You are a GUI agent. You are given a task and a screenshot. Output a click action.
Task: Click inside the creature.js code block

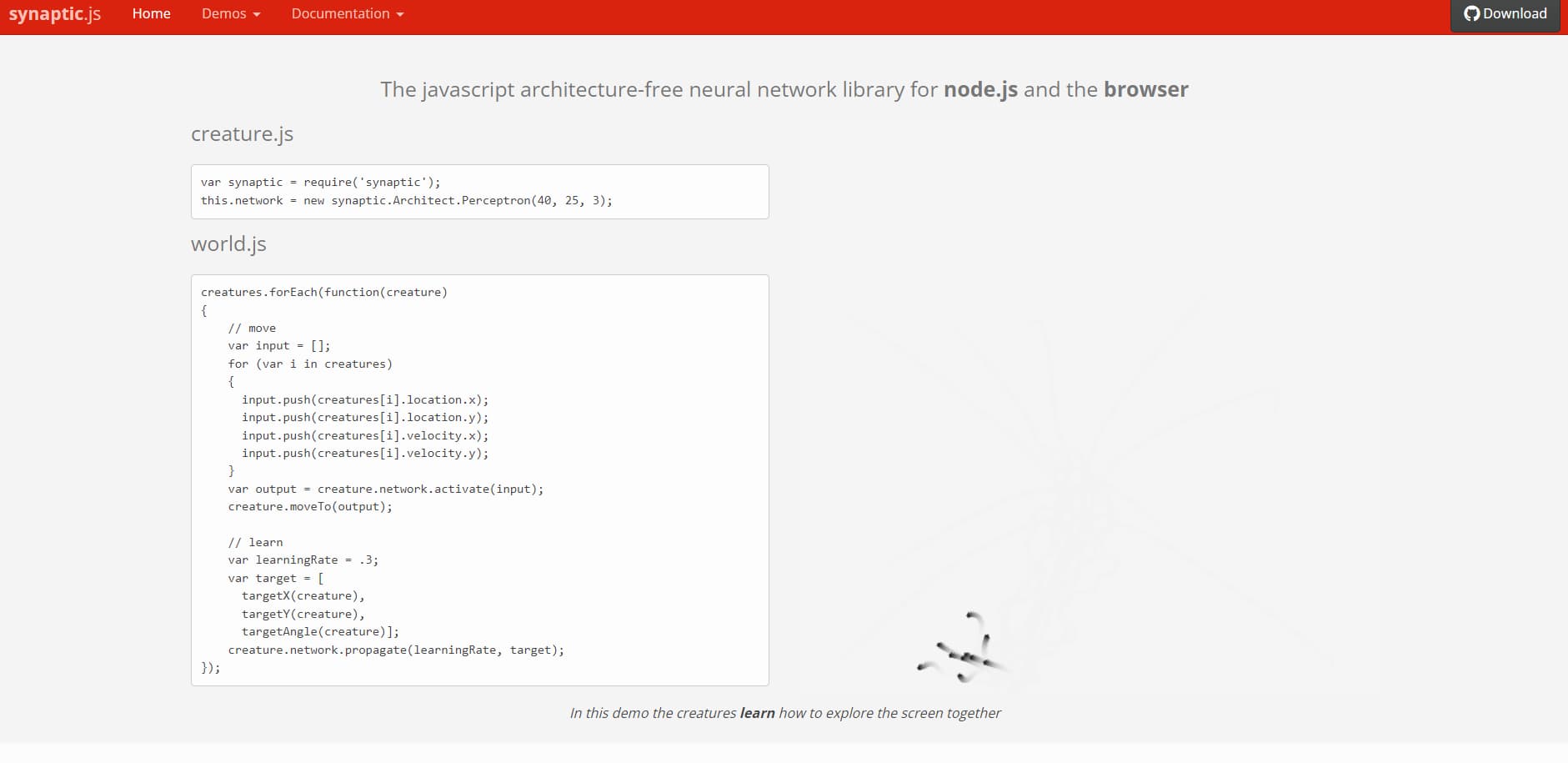[479, 191]
